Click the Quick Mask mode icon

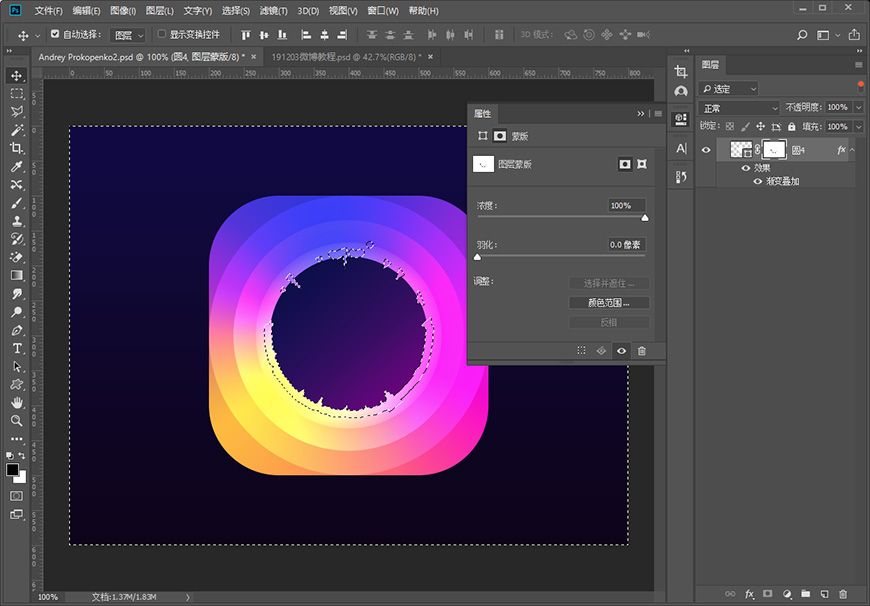point(17,496)
